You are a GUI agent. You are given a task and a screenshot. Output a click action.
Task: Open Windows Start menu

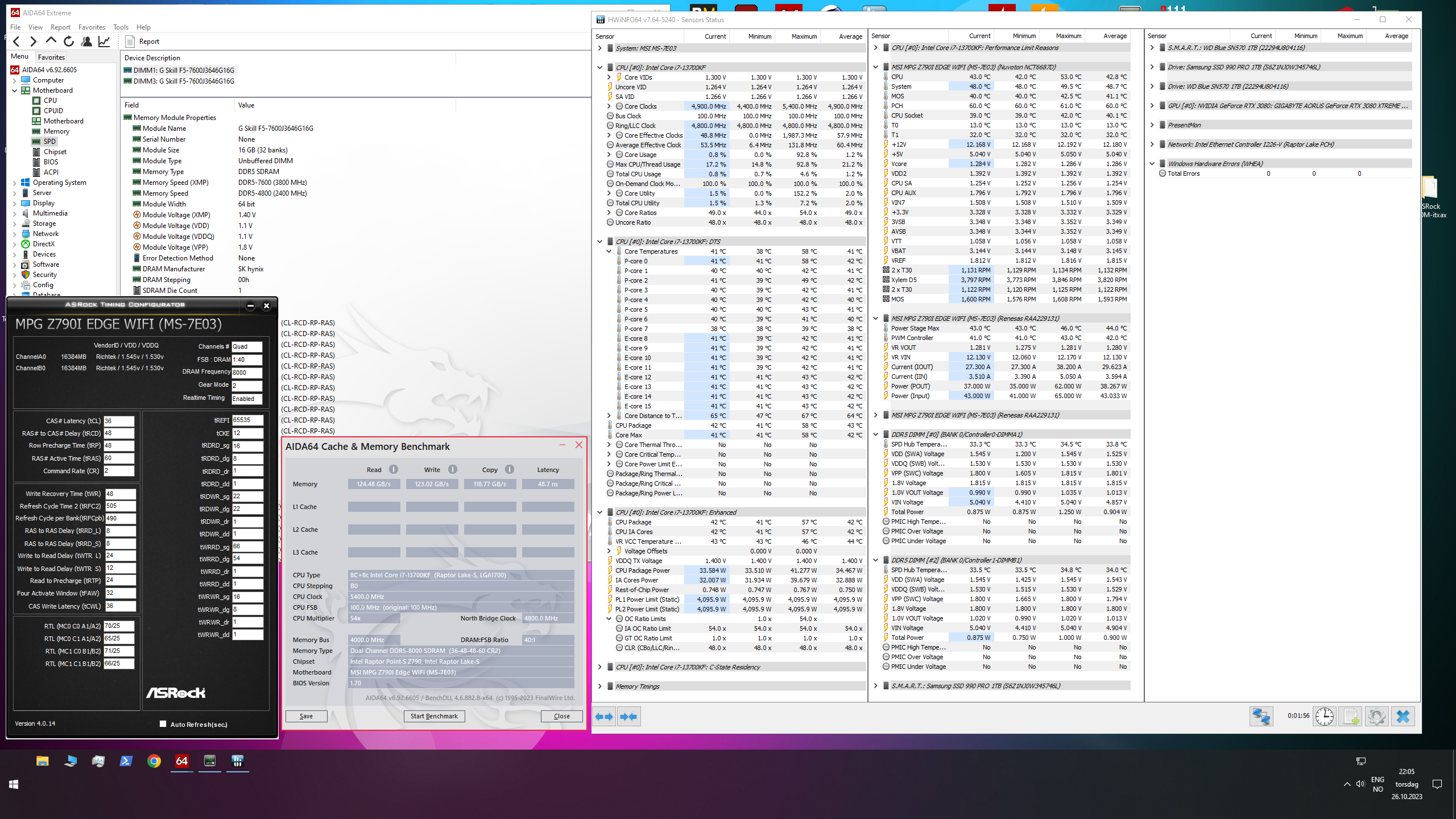pos(14,784)
